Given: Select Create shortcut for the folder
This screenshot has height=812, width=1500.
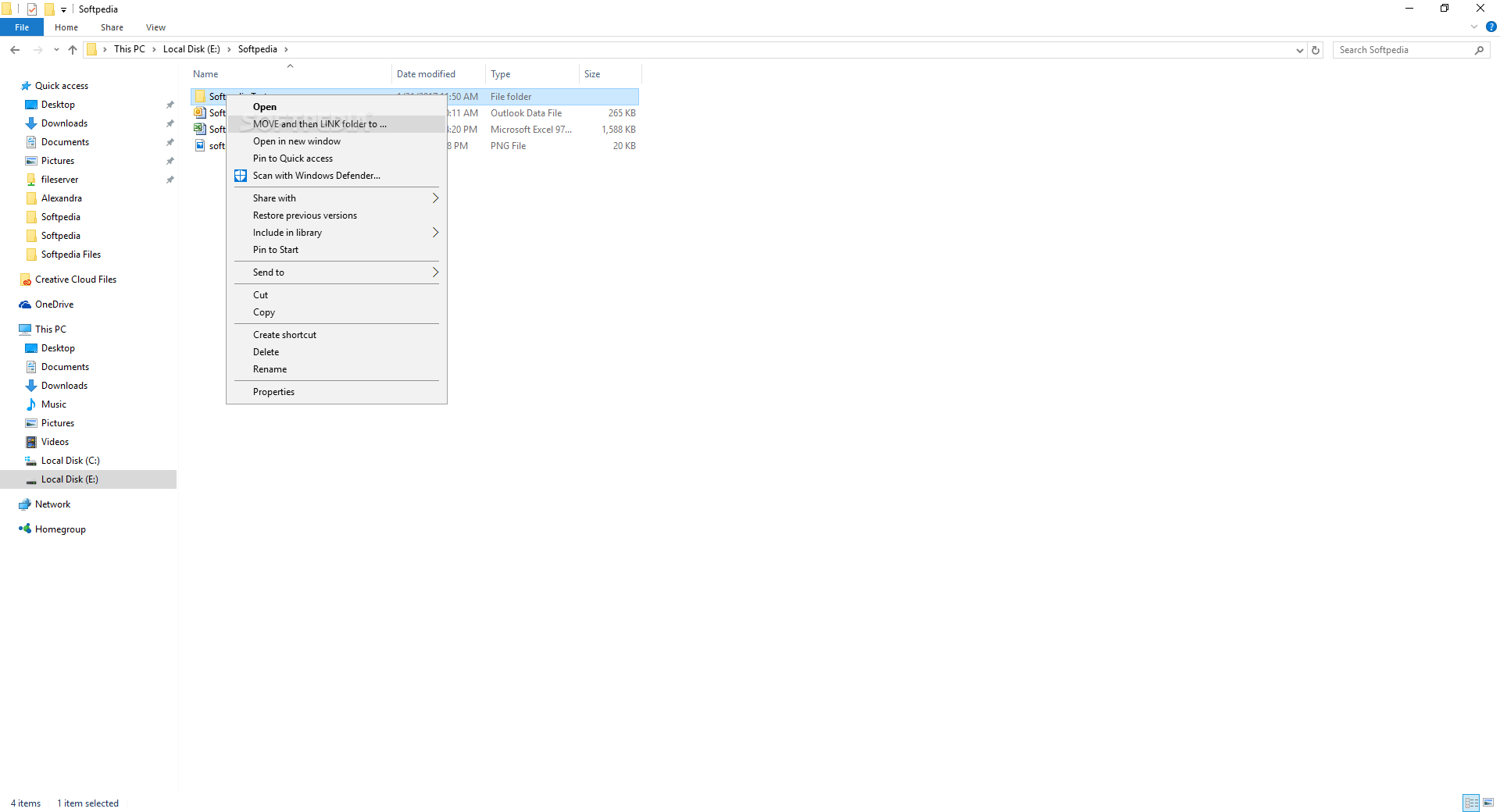Looking at the screenshot, I should click(x=284, y=334).
